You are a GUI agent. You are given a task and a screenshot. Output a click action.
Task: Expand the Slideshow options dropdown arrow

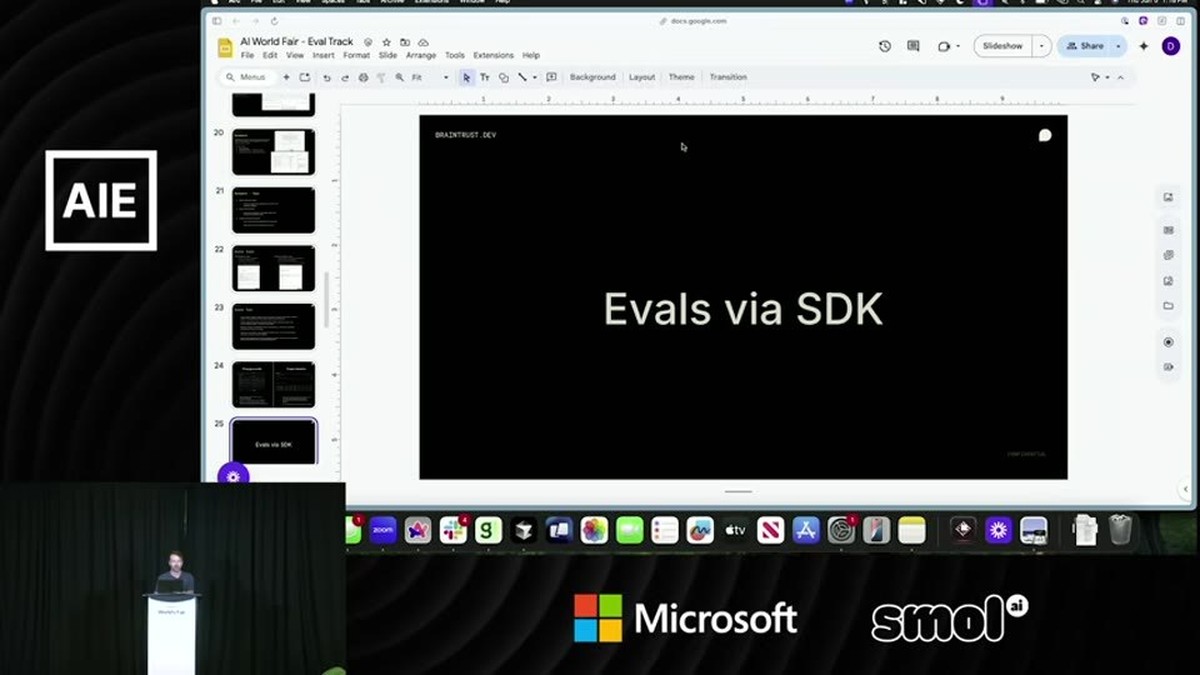(x=1042, y=46)
